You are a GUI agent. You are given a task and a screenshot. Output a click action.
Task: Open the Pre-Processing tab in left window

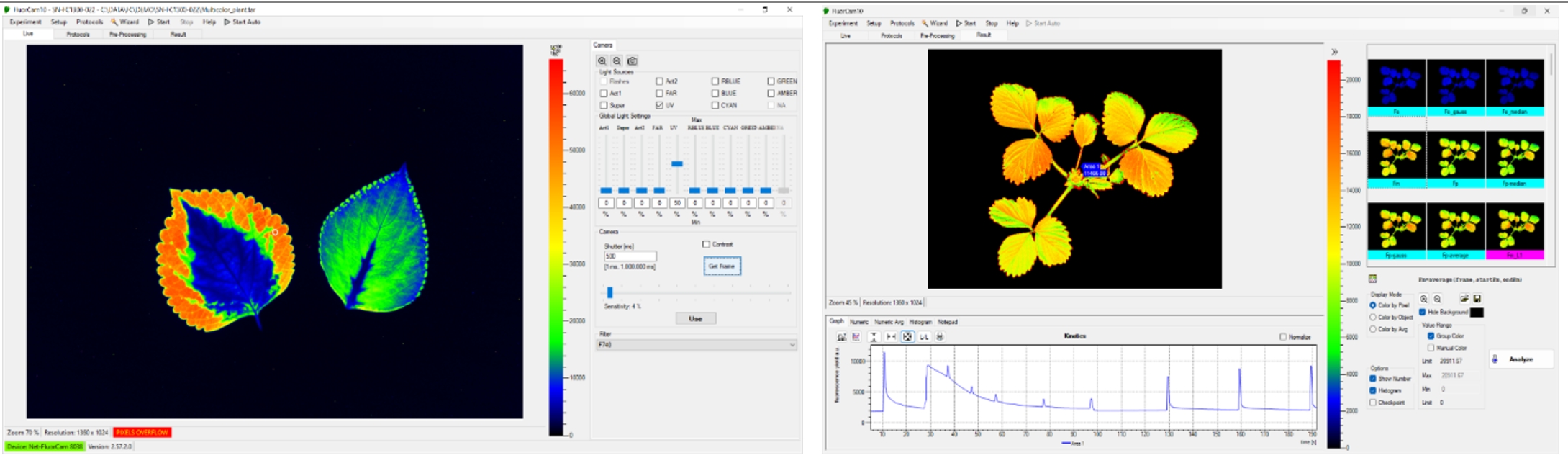coord(127,35)
